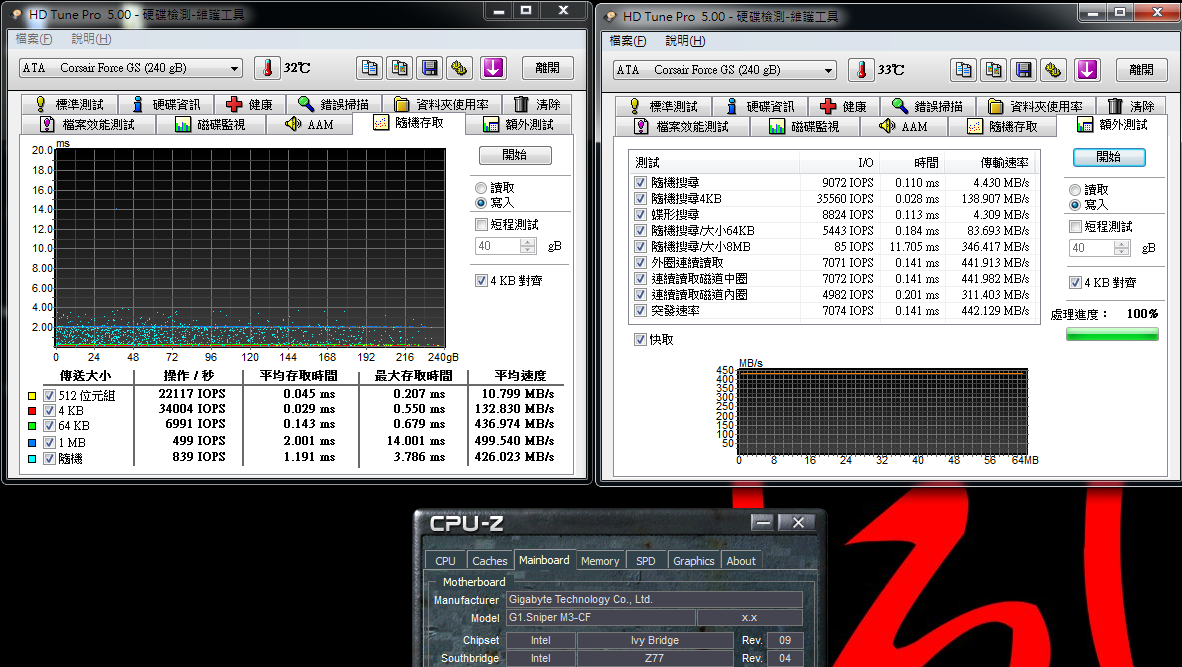The image size is (1182, 667).
Task: Open Caches tab in CPU-Z
Action: 489,561
